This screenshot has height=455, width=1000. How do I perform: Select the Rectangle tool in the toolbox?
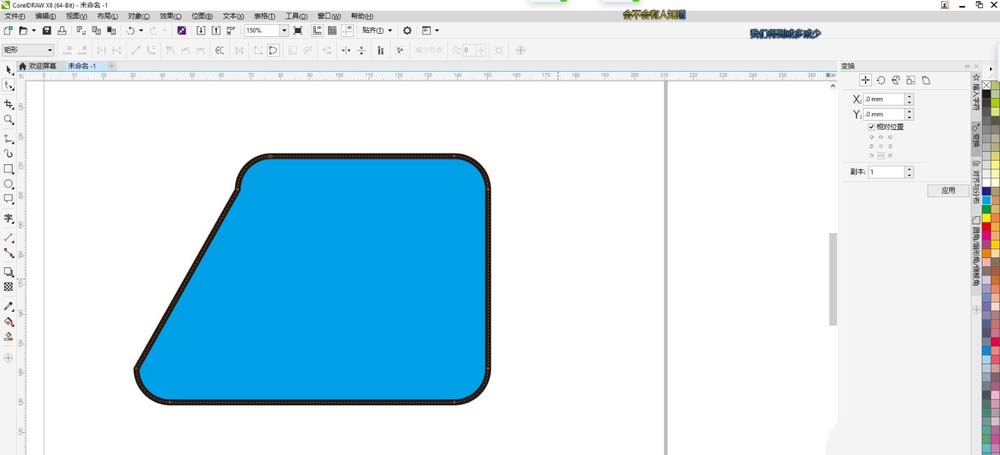(x=9, y=169)
